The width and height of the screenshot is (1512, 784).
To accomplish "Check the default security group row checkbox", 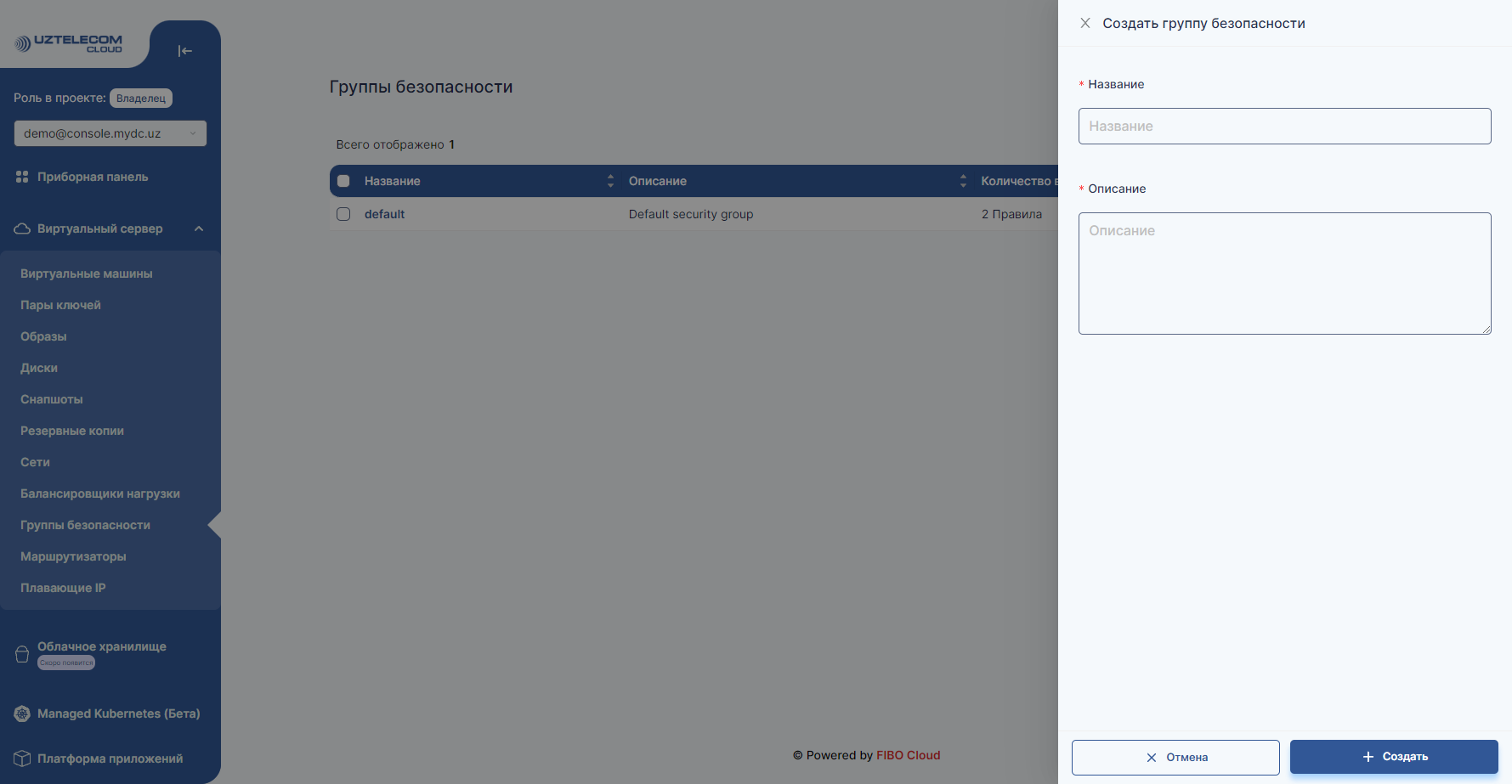I will (x=343, y=214).
